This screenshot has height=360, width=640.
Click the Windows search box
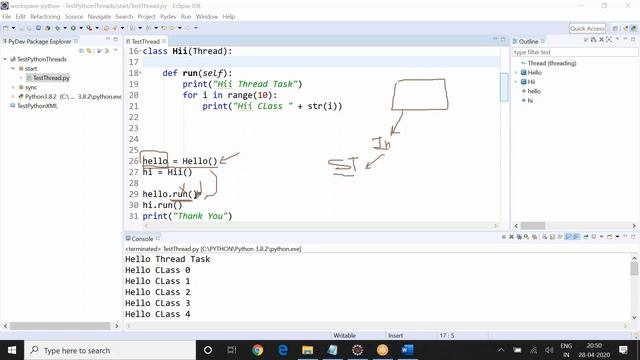(110, 350)
